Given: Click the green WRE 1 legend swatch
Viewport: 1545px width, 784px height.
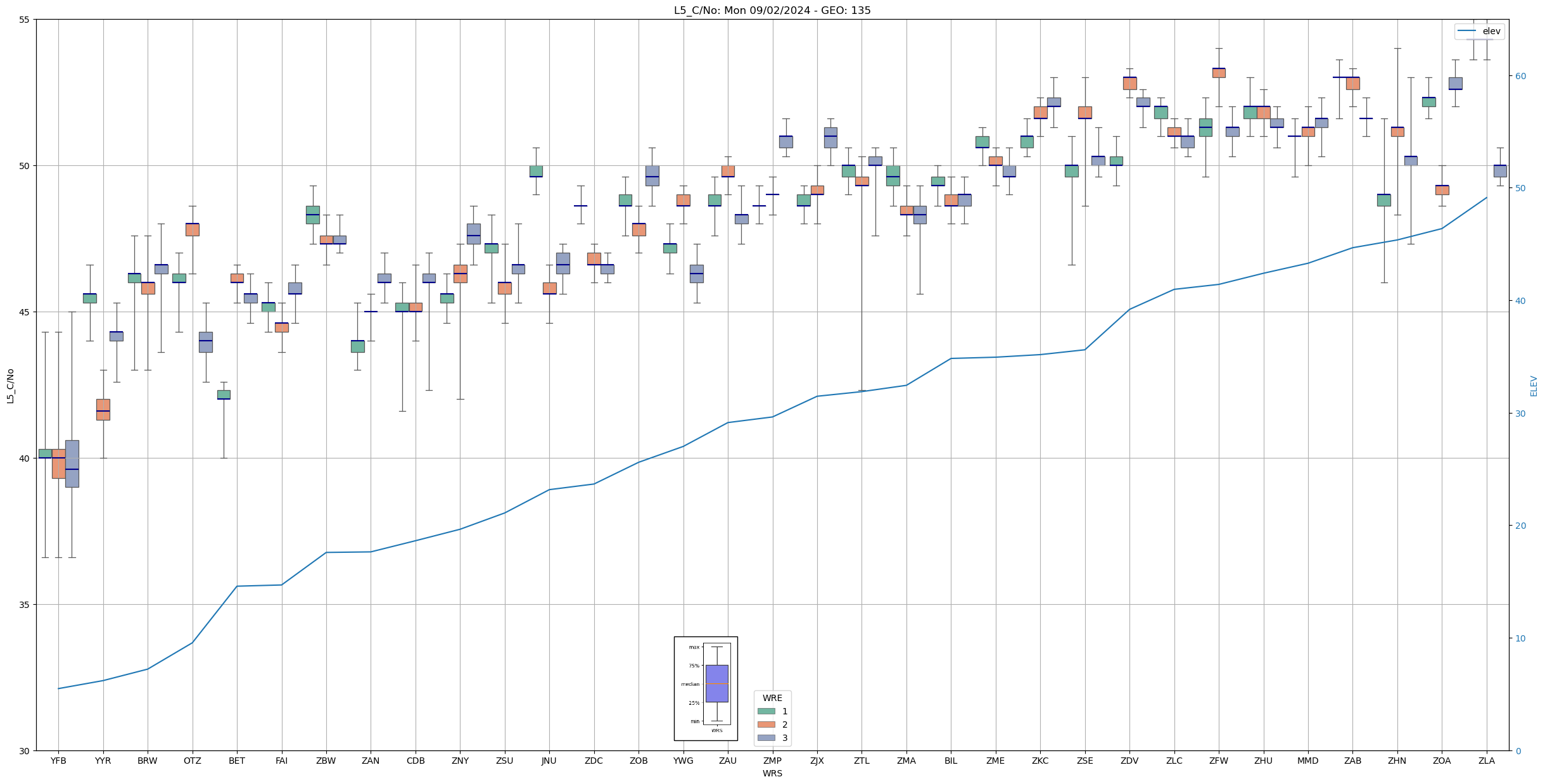Looking at the screenshot, I should (766, 711).
